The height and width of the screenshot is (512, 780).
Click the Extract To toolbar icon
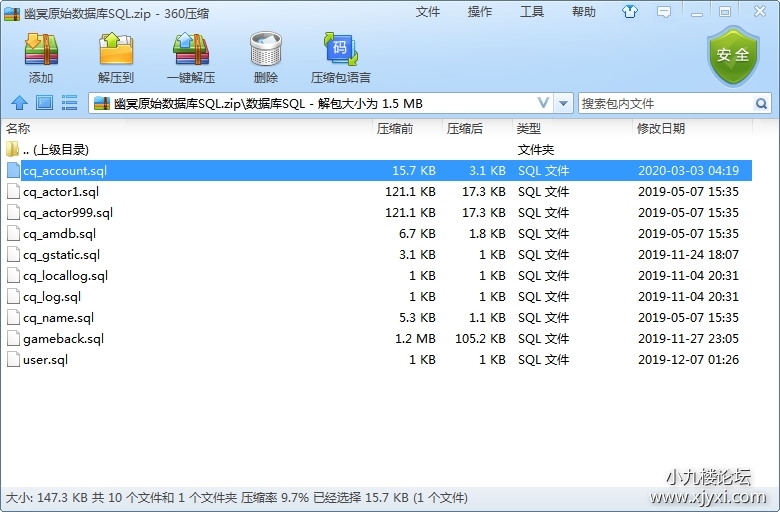click(x=116, y=57)
